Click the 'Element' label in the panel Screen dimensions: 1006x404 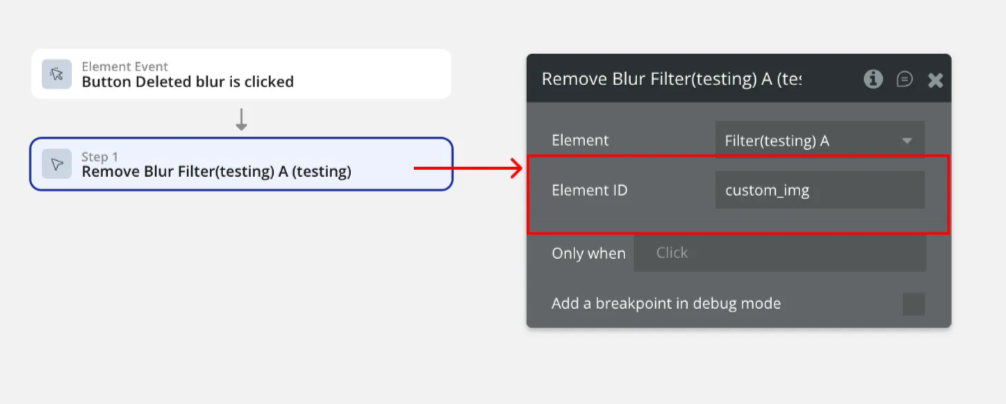(580, 141)
